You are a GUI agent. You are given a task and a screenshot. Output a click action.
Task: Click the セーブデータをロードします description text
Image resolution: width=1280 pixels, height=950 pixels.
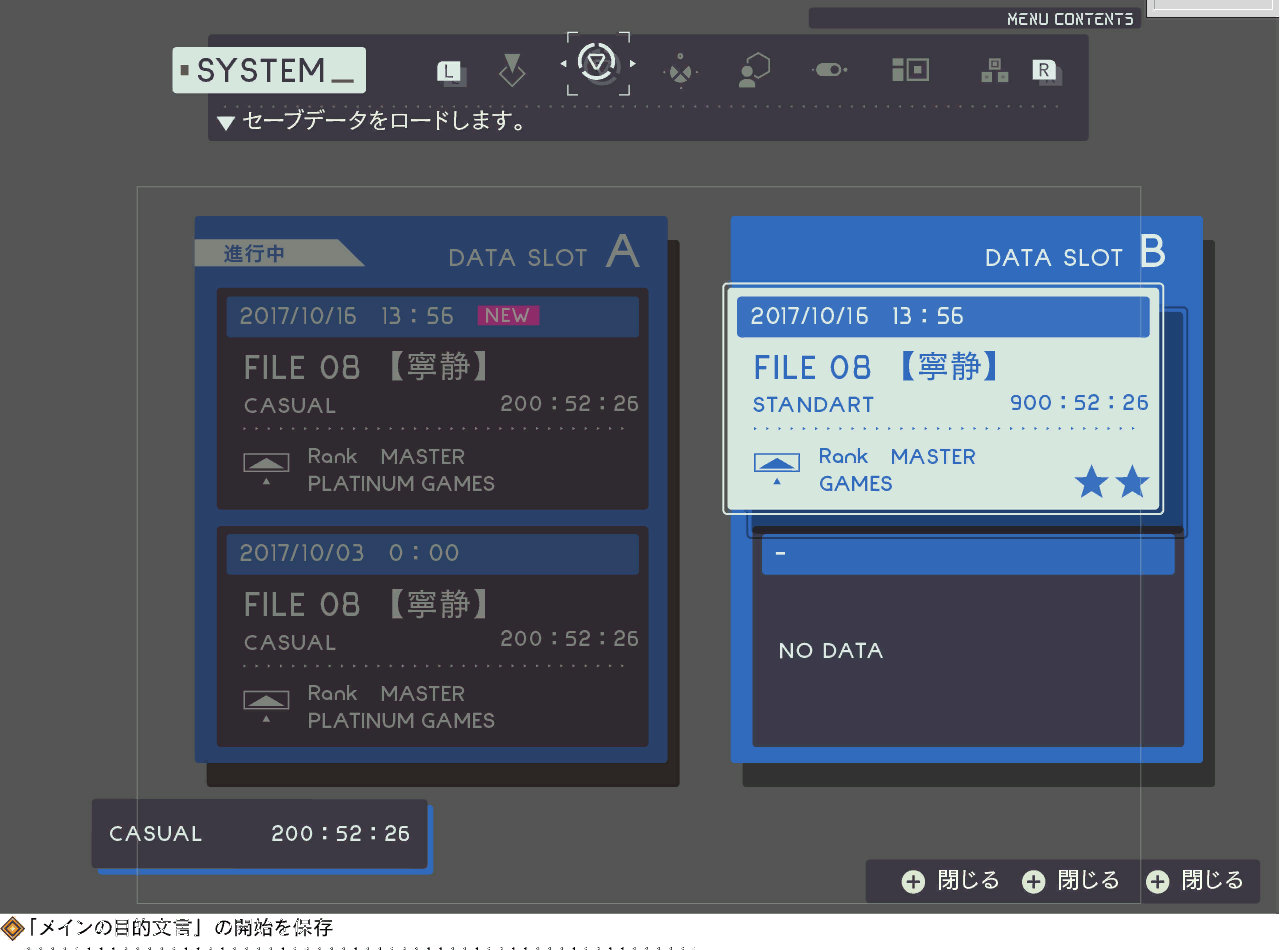pyautogui.click(x=384, y=122)
